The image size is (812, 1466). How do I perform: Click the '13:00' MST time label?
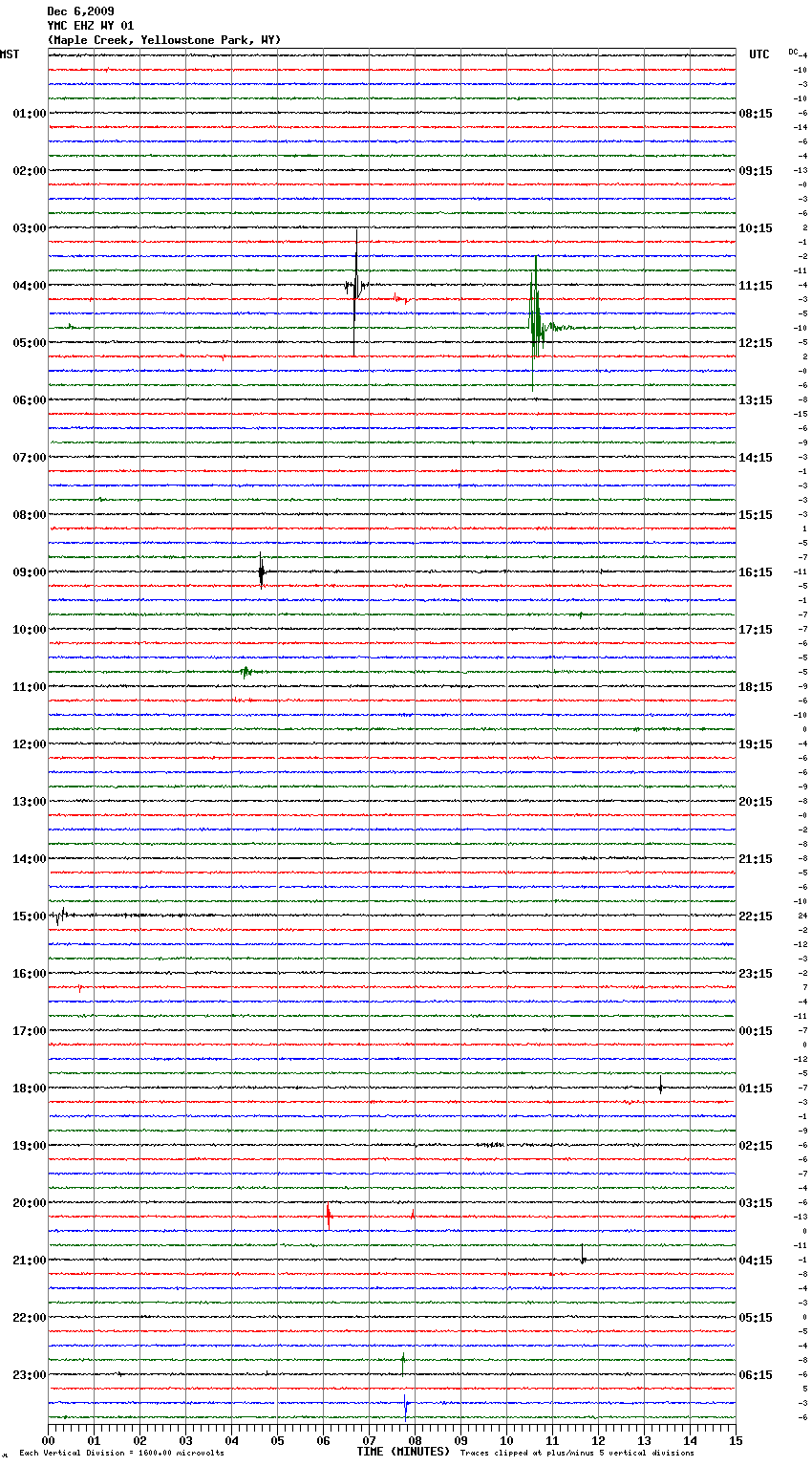click(x=30, y=802)
